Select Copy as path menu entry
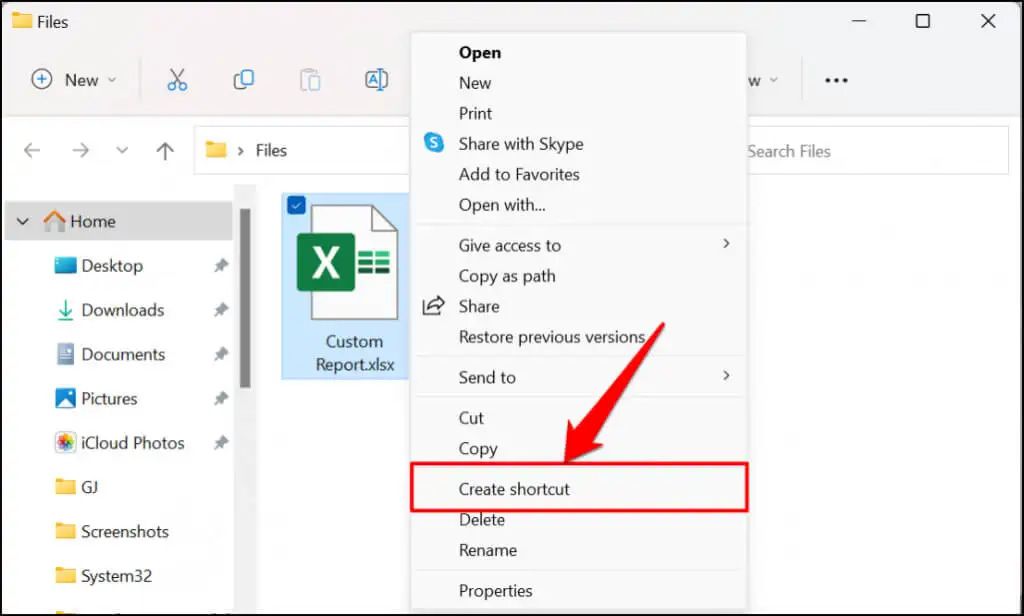The height and width of the screenshot is (616, 1024). coord(506,276)
